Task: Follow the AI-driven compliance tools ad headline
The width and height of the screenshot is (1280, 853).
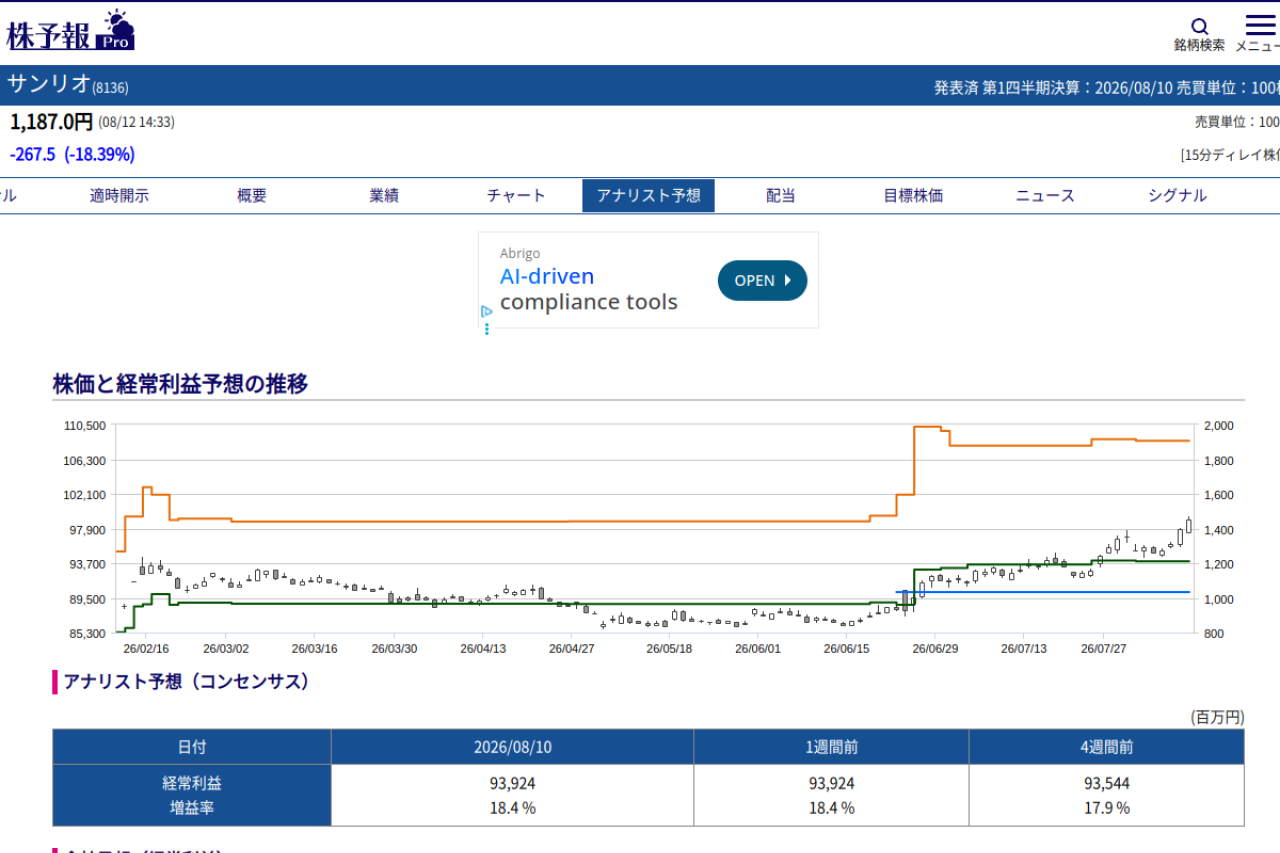Action: (x=589, y=289)
